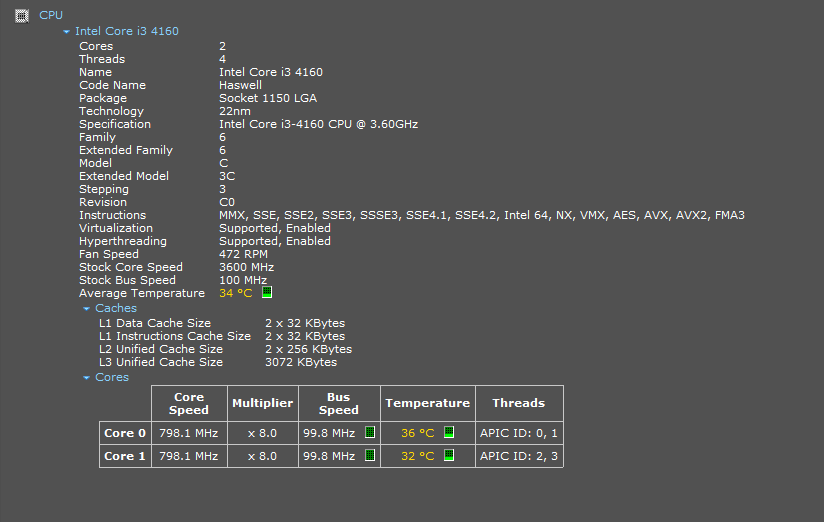
Task: Click the 36 °C temperature value
Action: coord(418,433)
